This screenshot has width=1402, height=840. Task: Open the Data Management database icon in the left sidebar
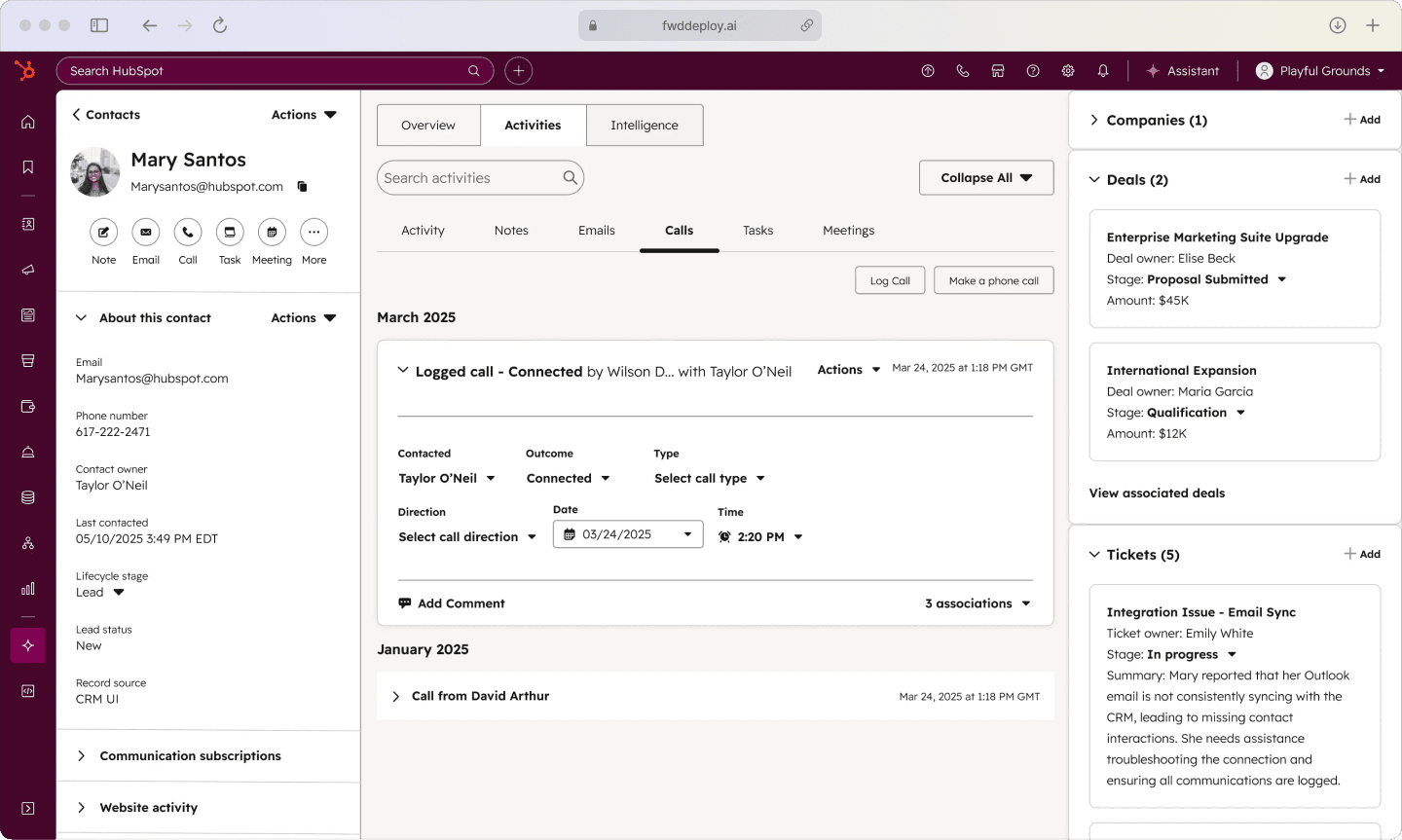28,497
